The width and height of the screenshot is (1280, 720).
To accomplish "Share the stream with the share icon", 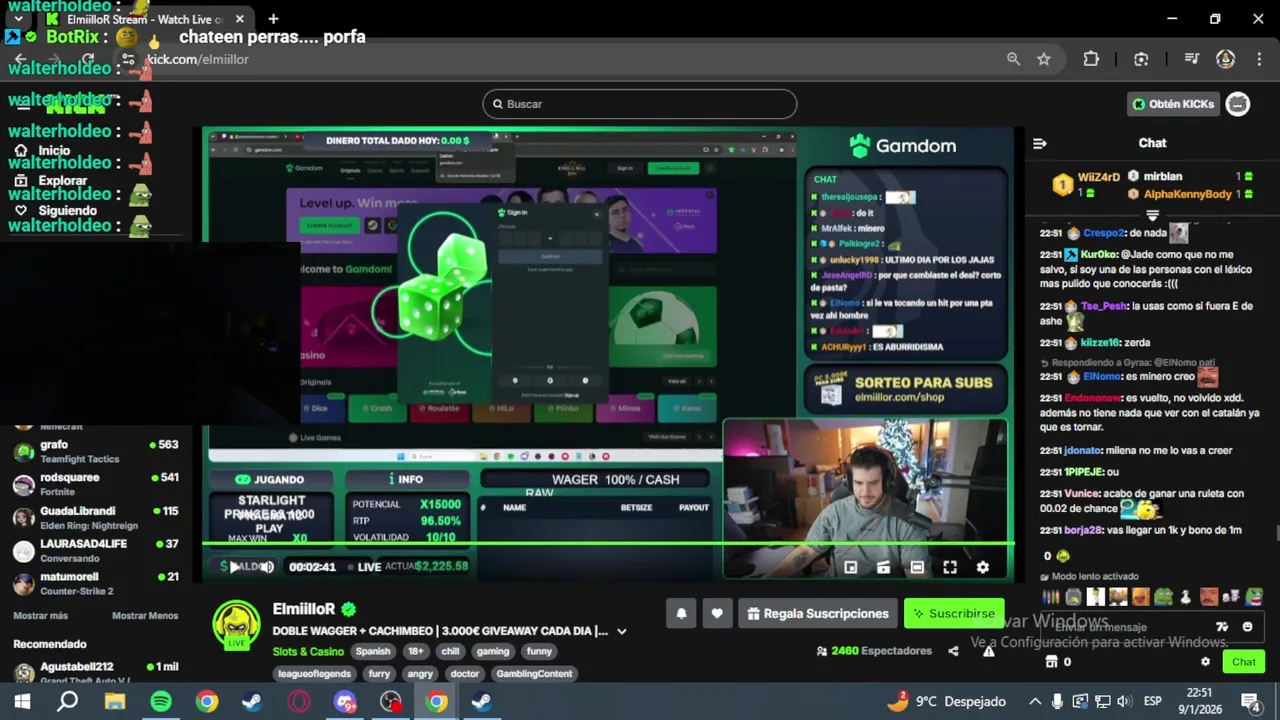I will pyautogui.click(x=953, y=651).
